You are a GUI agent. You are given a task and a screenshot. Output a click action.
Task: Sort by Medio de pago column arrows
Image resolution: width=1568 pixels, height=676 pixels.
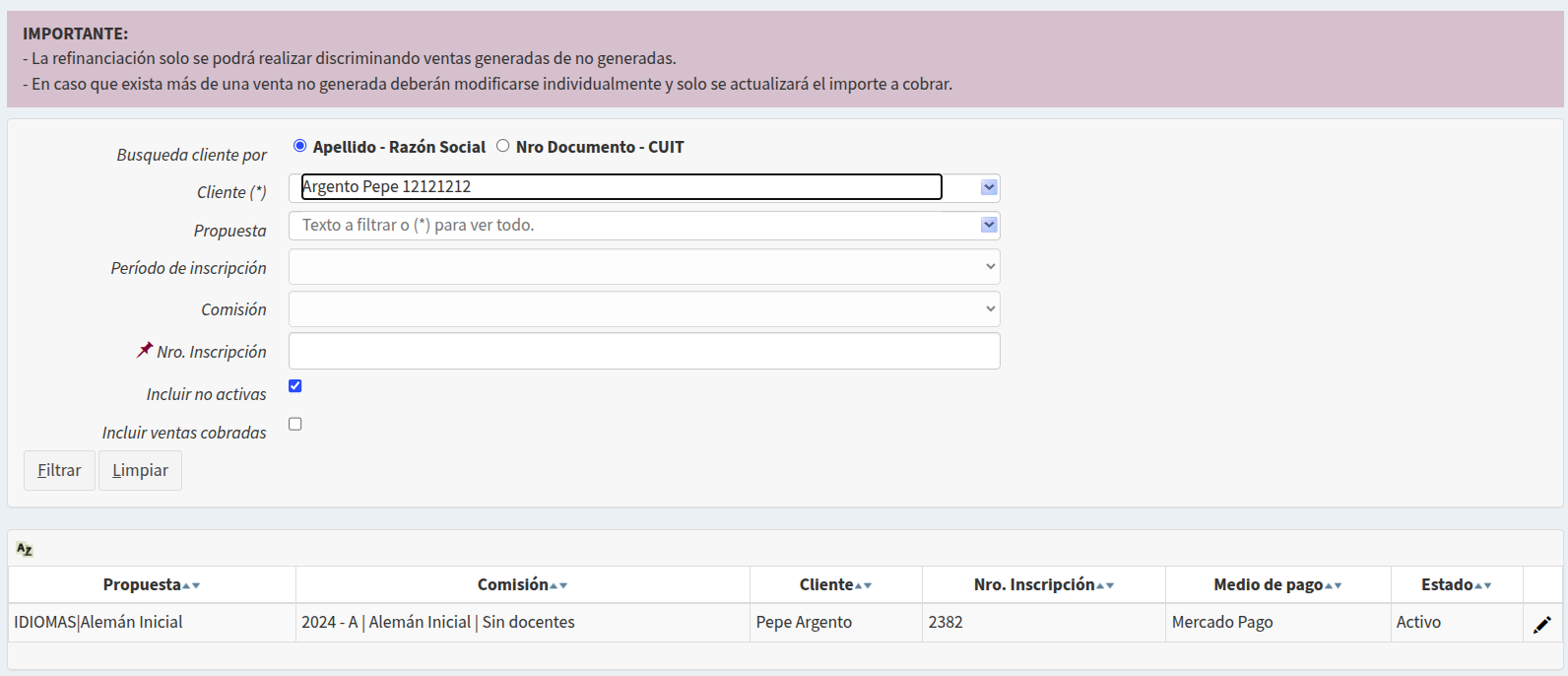[x=1333, y=585]
